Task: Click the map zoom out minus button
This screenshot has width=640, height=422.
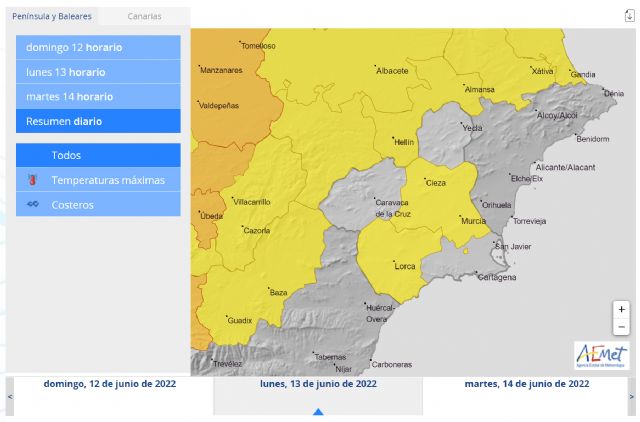Action: tap(621, 327)
